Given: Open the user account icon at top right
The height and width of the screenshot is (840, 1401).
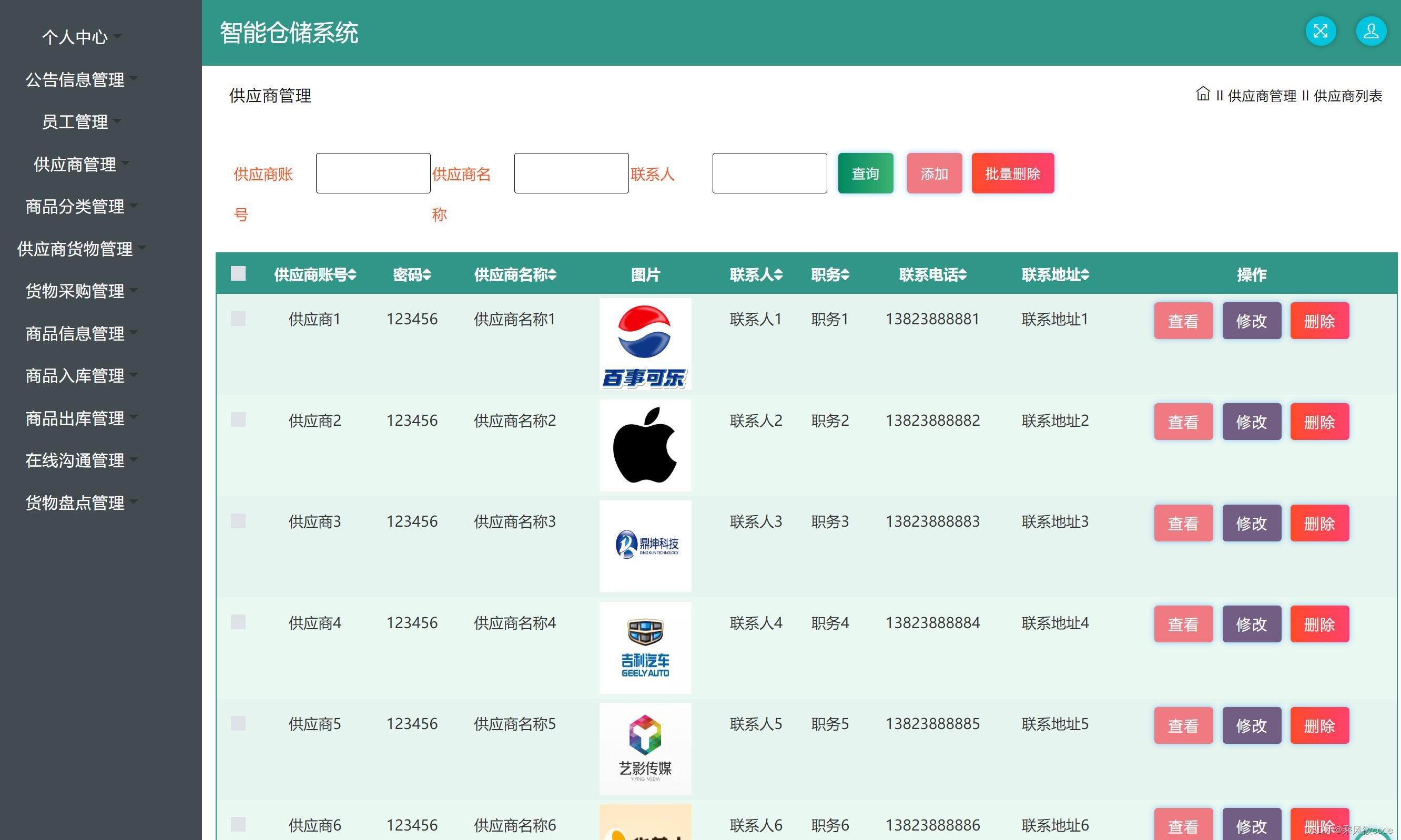Looking at the screenshot, I should (1371, 31).
